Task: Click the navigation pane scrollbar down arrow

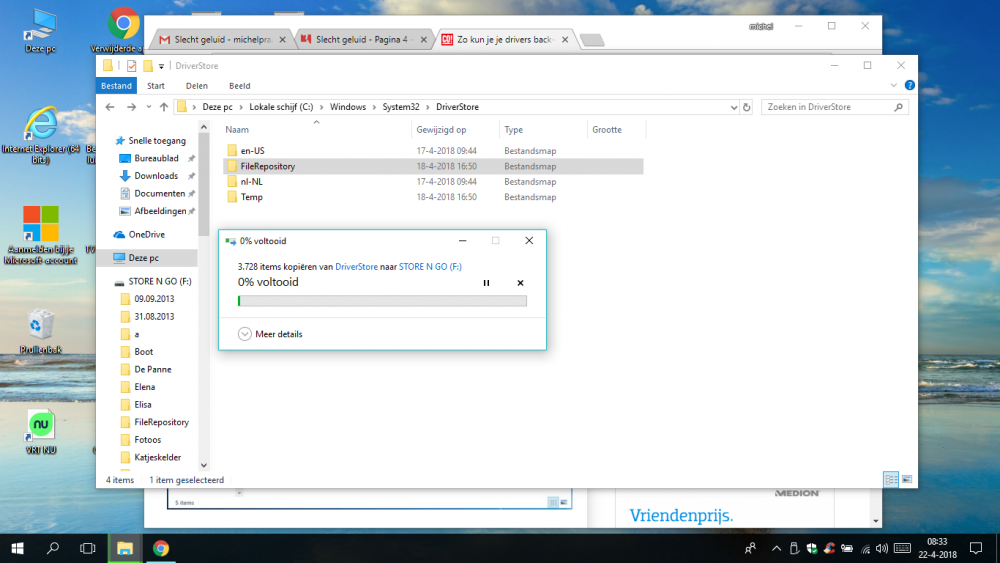Action: tap(204, 466)
